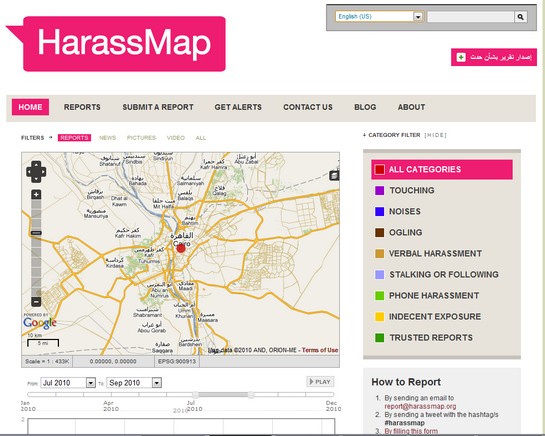Open the map layer switcher icon

(334, 176)
